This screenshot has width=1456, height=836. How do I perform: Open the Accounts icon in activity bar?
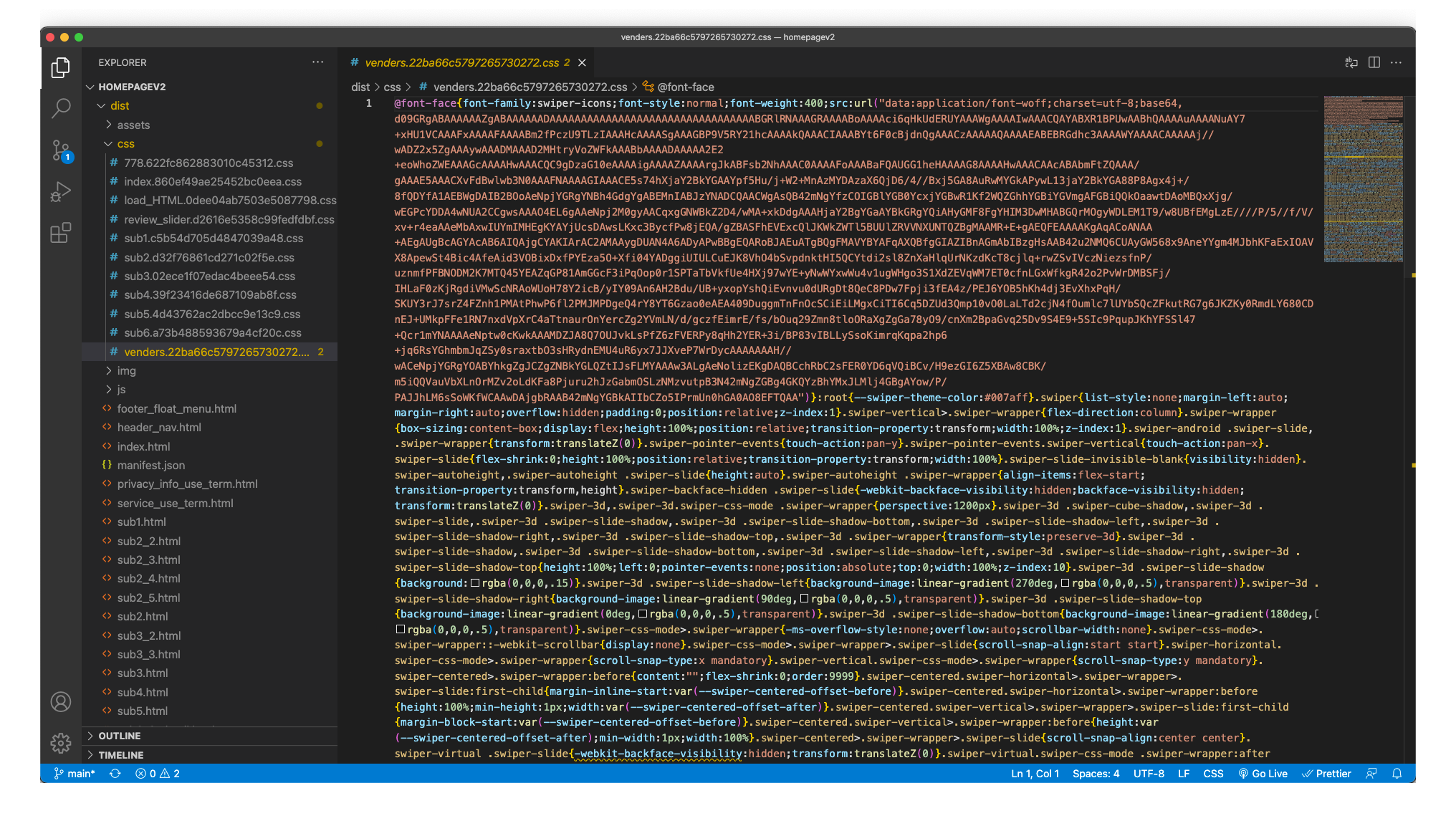tap(61, 702)
